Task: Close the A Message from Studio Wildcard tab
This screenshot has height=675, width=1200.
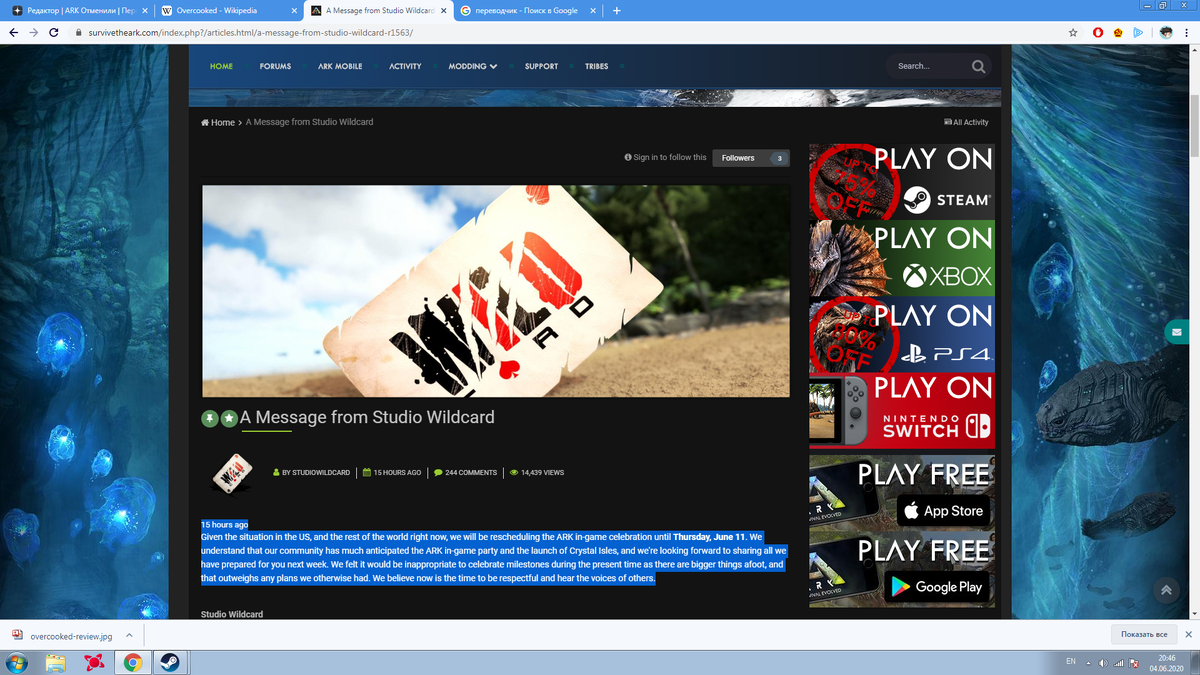Action: pyautogui.click(x=444, y=11)
